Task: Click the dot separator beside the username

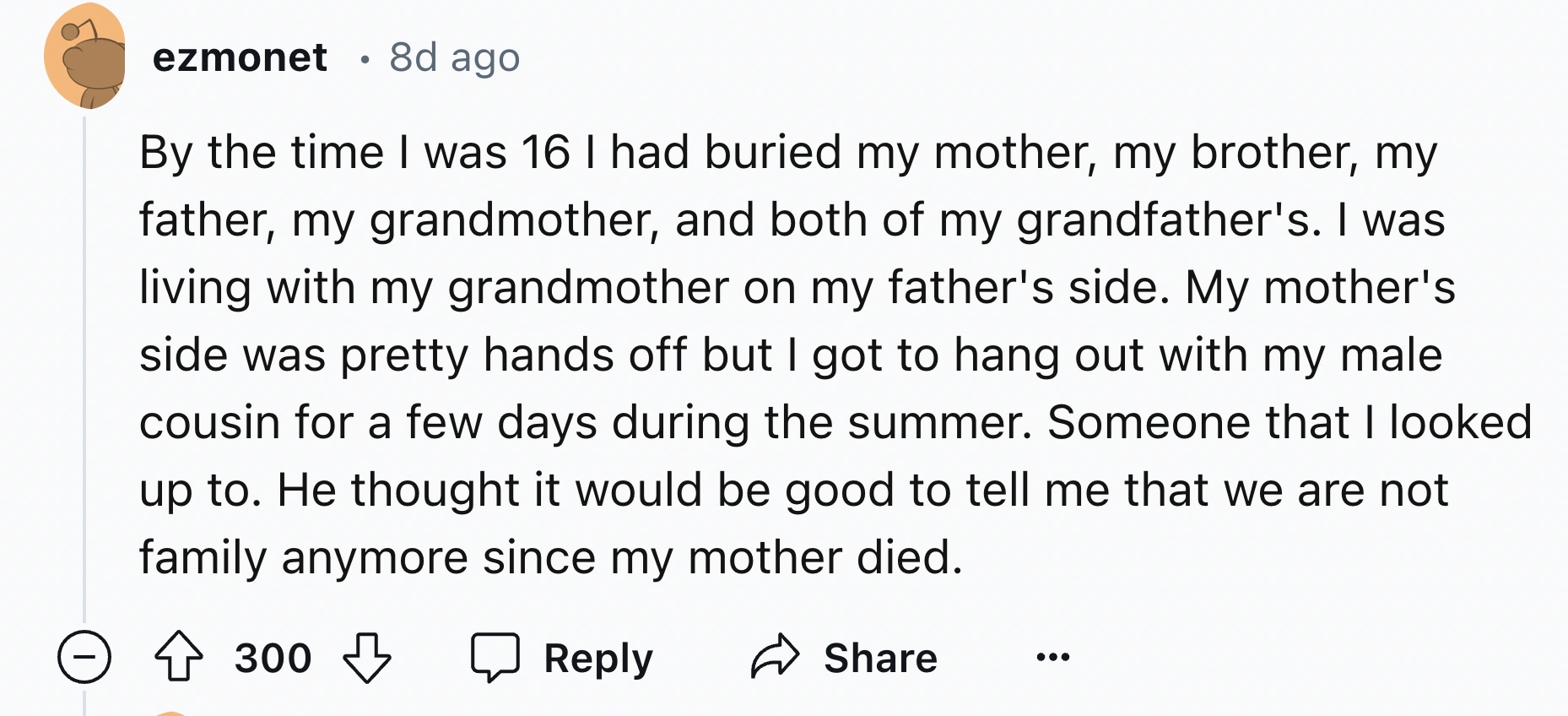Action: [364, 59]
